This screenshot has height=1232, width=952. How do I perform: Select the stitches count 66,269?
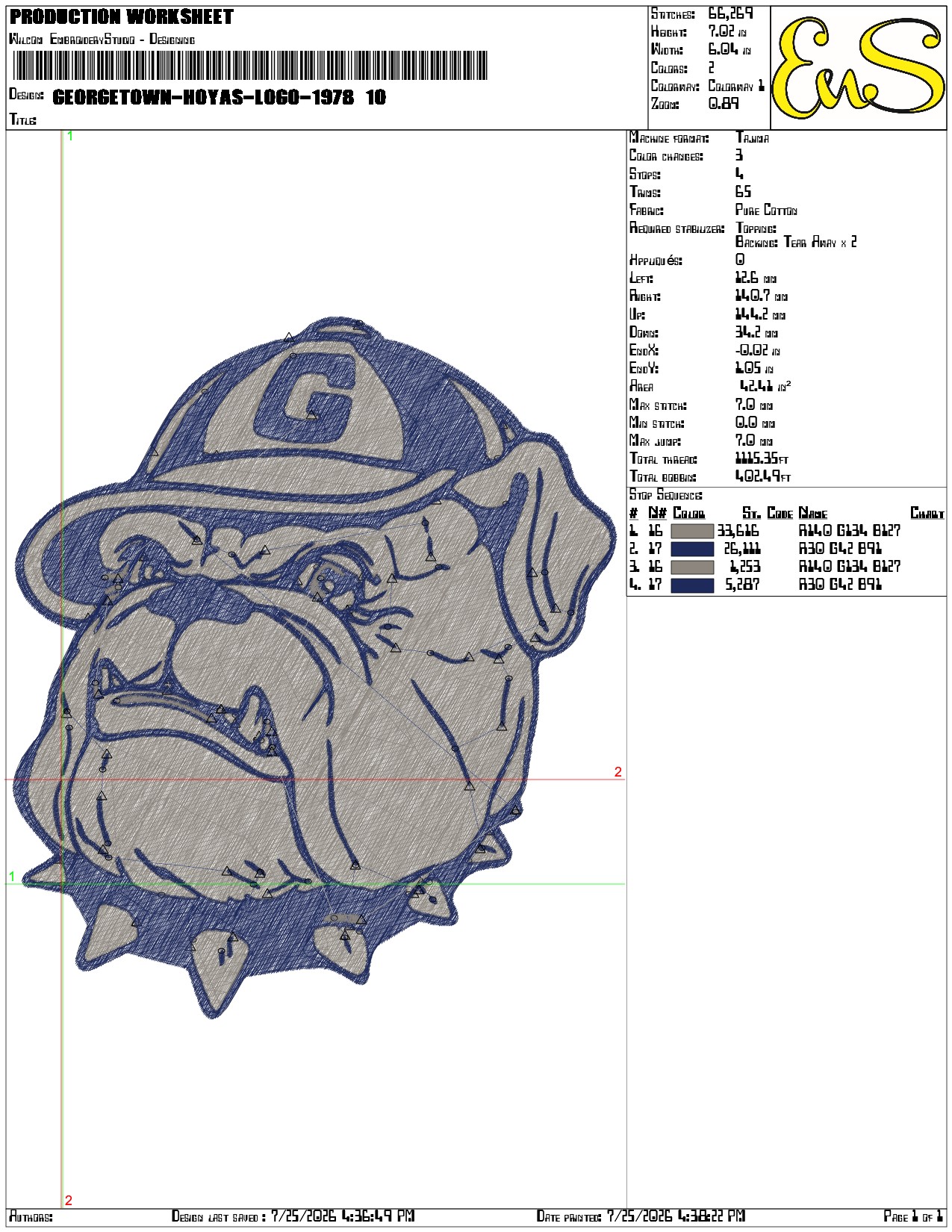(x=731, y=13)
